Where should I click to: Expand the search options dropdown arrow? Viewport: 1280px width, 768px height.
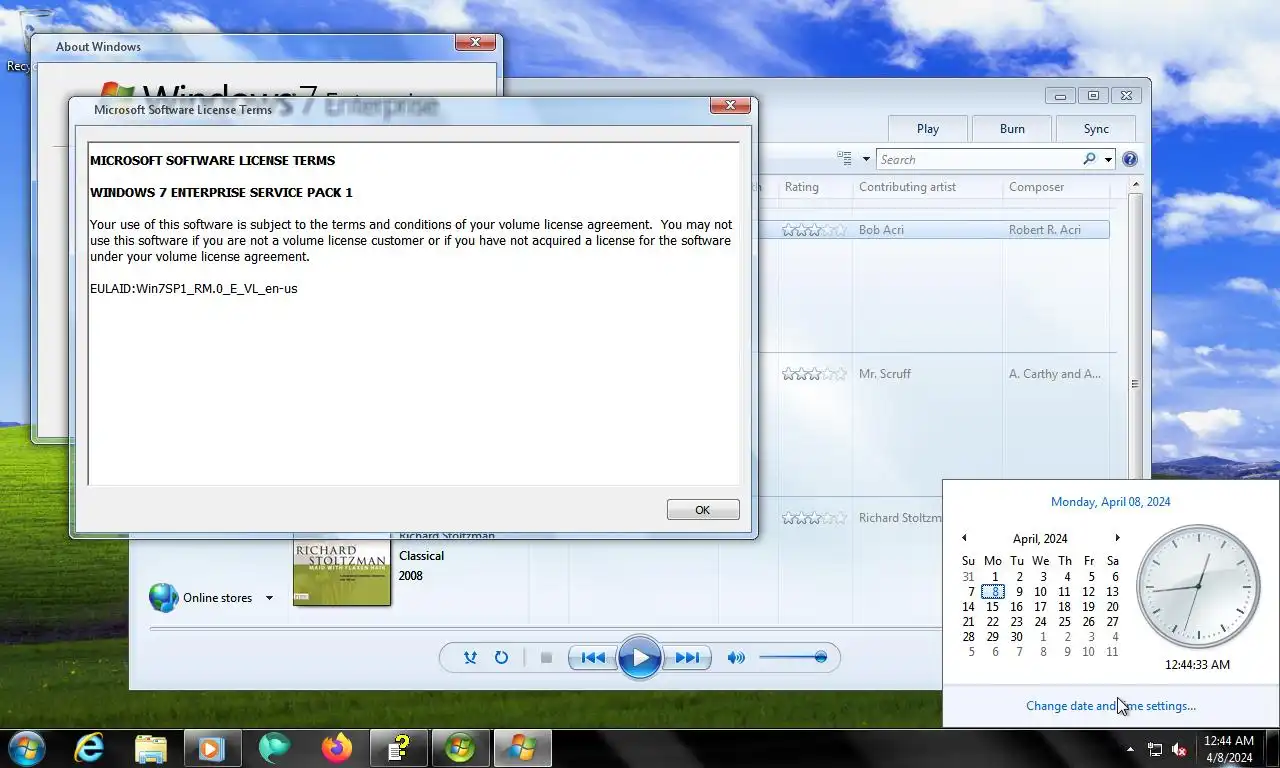[1108, 159]
